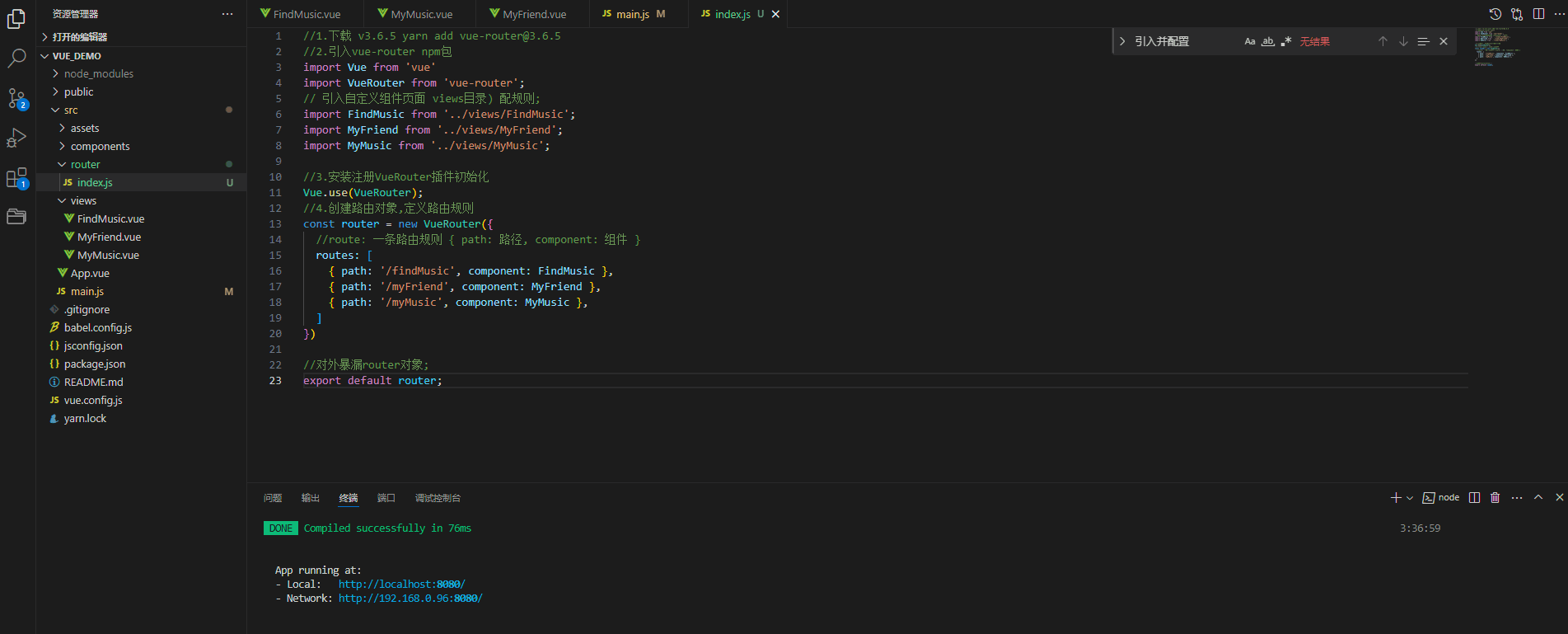Toggle regular expression search option

(x=1286, y=41)
